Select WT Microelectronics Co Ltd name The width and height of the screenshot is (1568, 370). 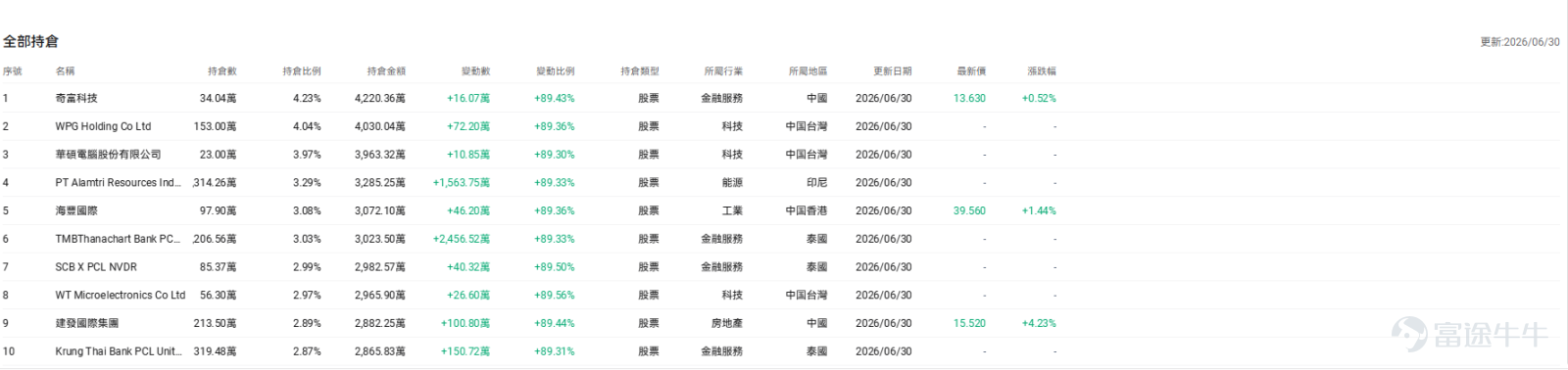click(121, 295)
